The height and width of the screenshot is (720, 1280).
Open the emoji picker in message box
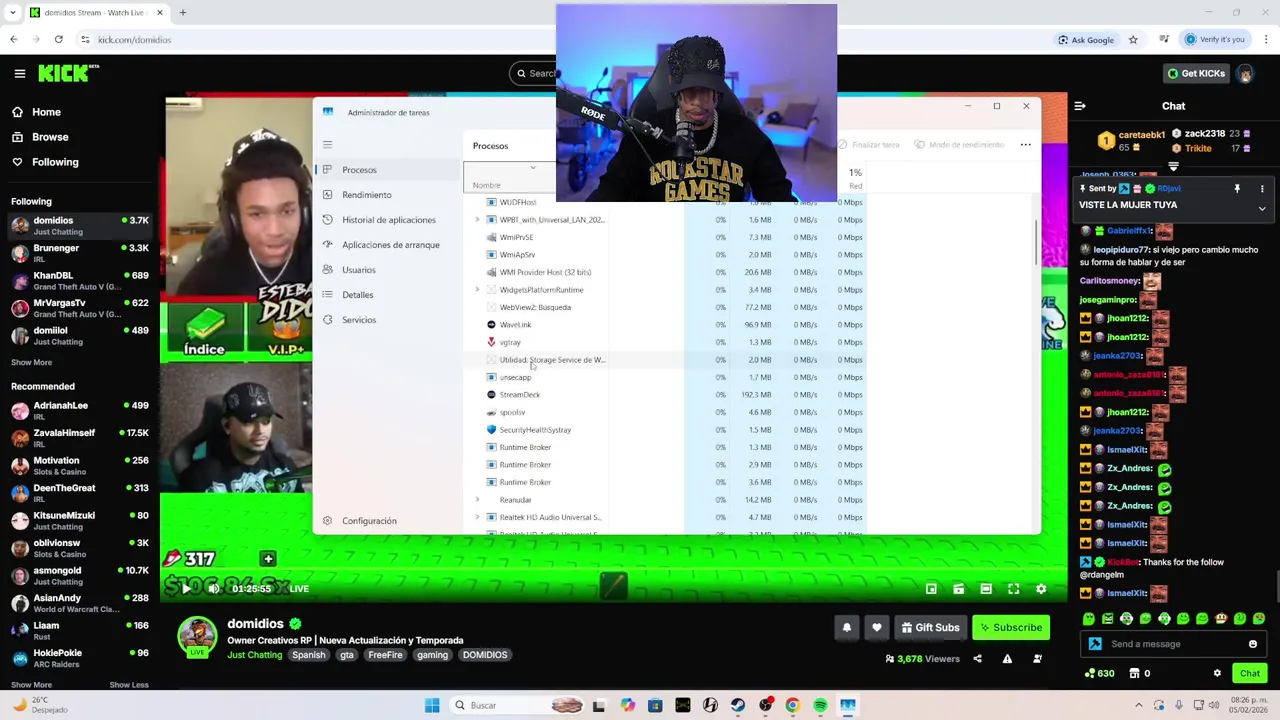pyautogui.click(x=1253, y=644)
